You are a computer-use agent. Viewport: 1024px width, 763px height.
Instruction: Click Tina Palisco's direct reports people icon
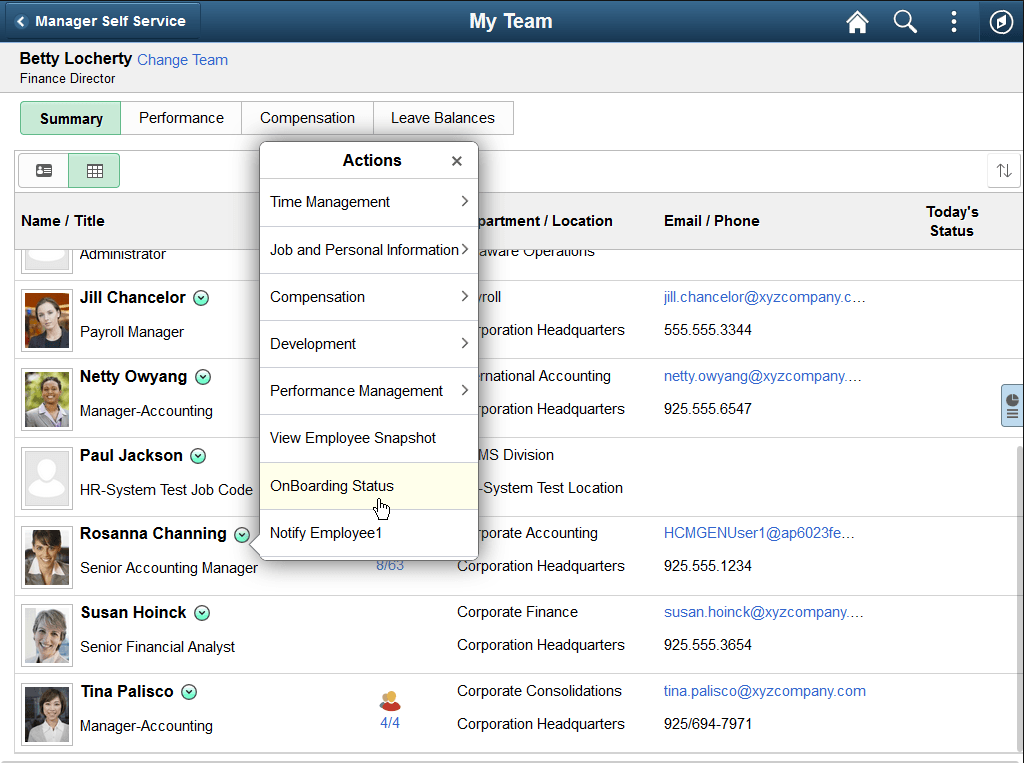(389, 702)
